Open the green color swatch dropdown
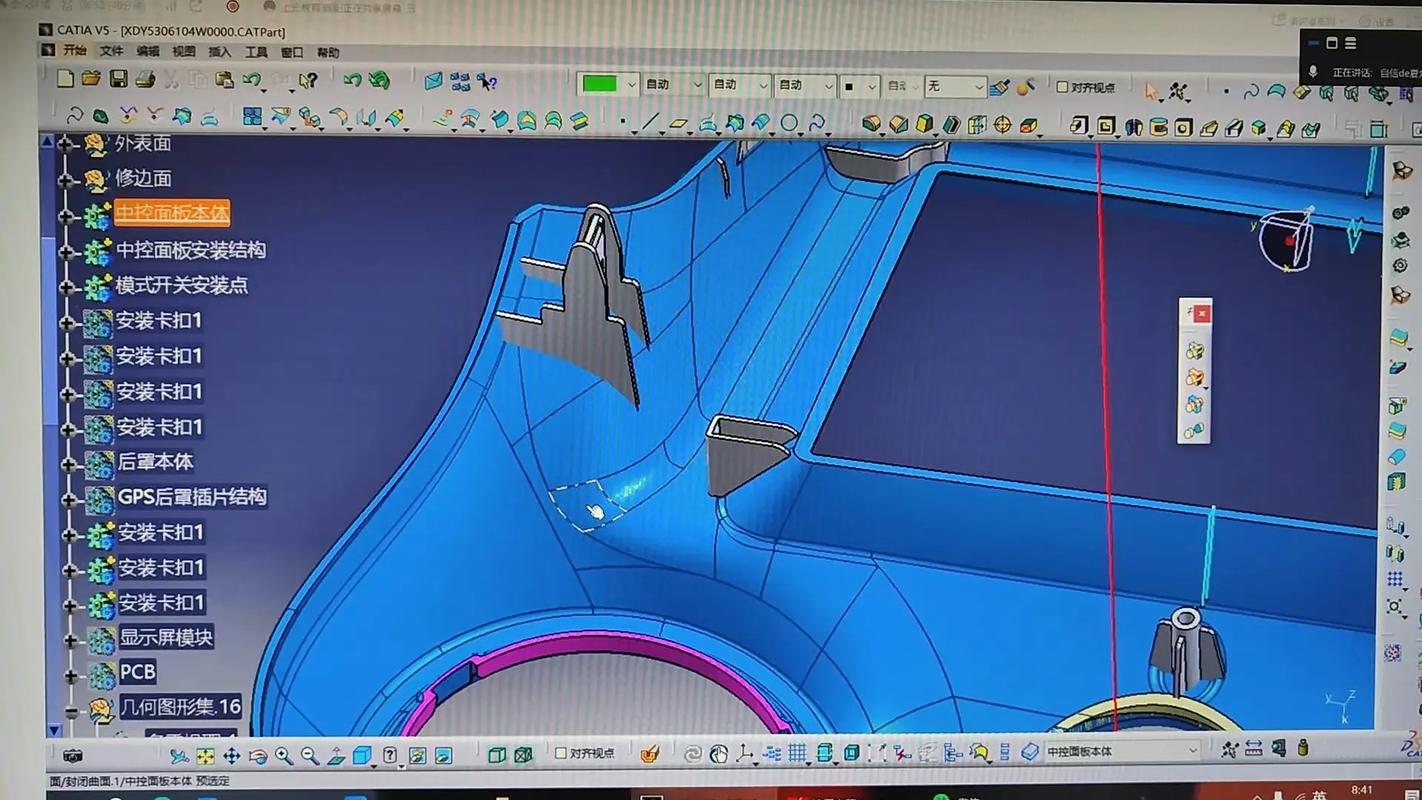Image resolution: width=1422 pixels, height=800 pixels. click(x=609, y=85)
